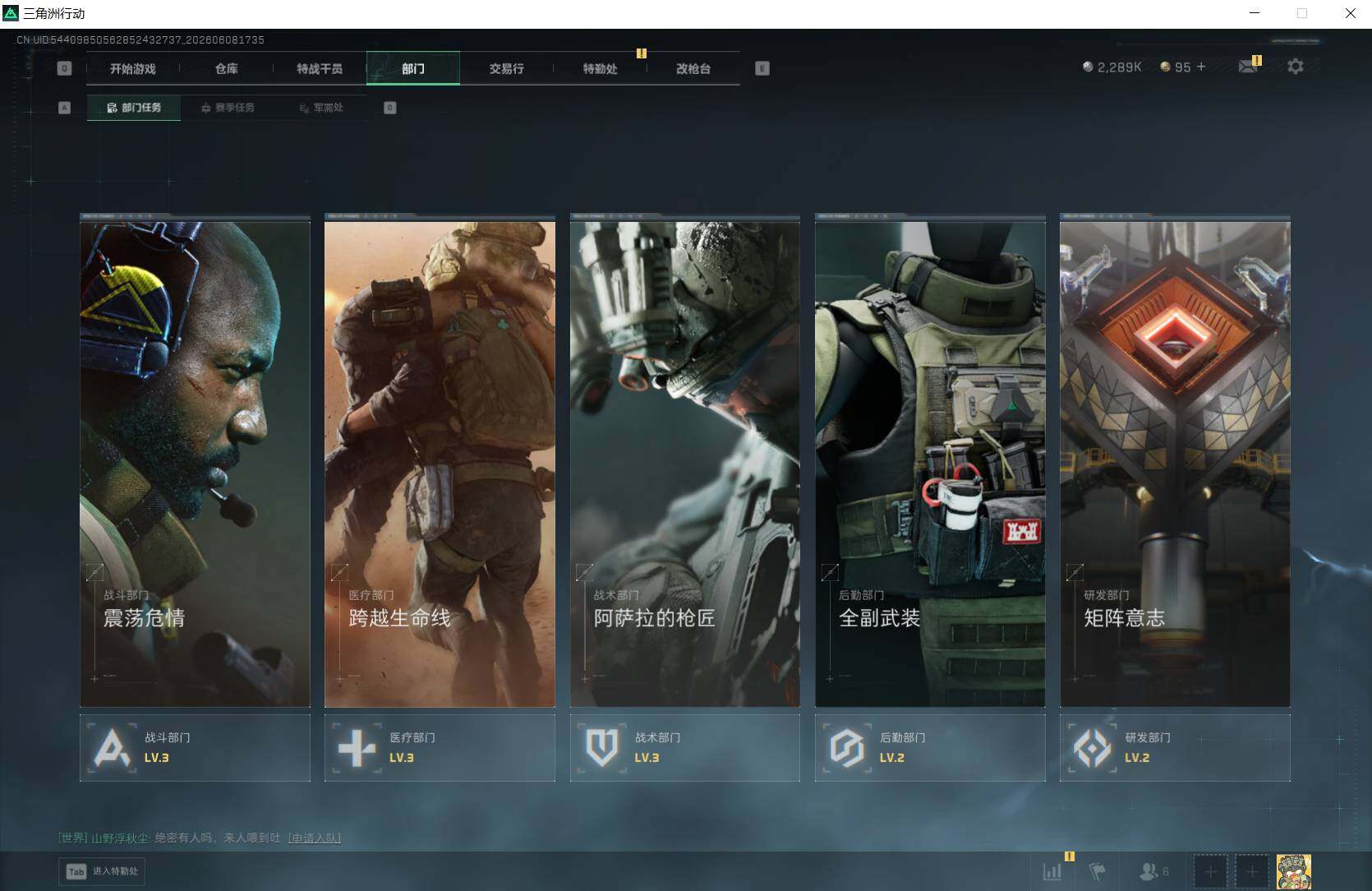Click the first empty squad slot plus
This screenshot has height=891, width=1372.
pos(1210,871)
